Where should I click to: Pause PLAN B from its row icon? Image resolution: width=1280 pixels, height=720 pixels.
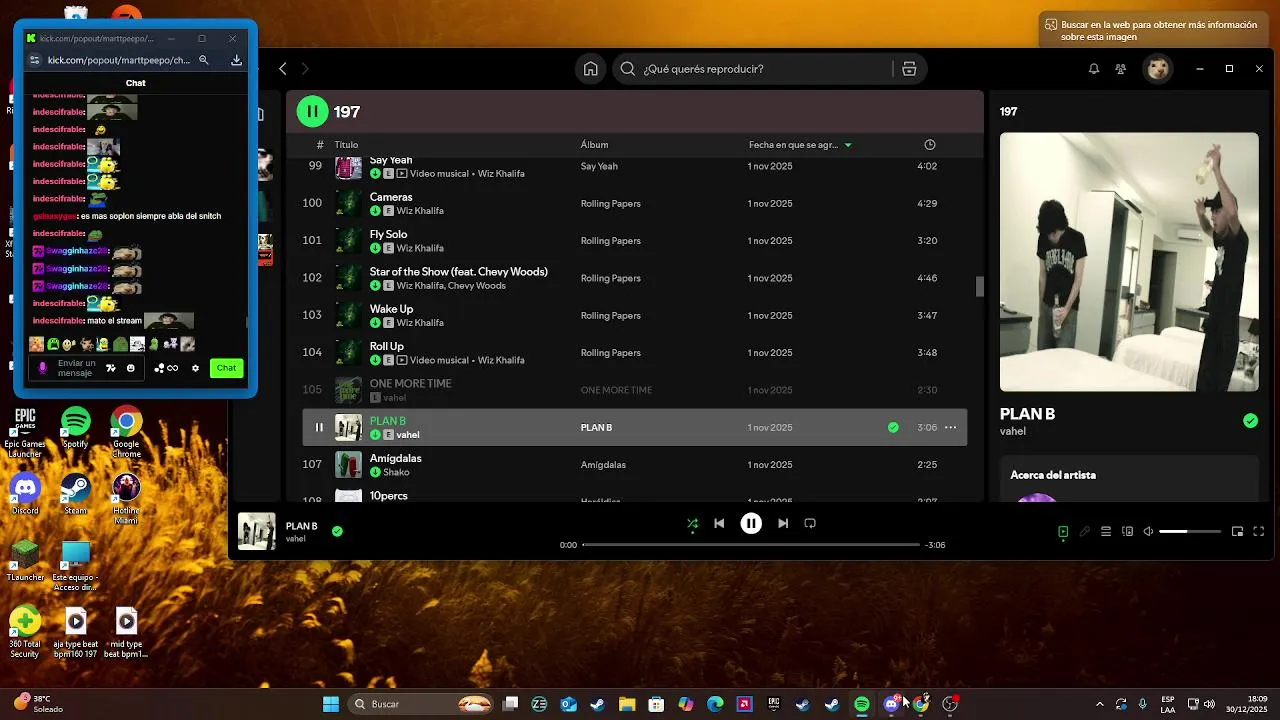coord(319,428)
